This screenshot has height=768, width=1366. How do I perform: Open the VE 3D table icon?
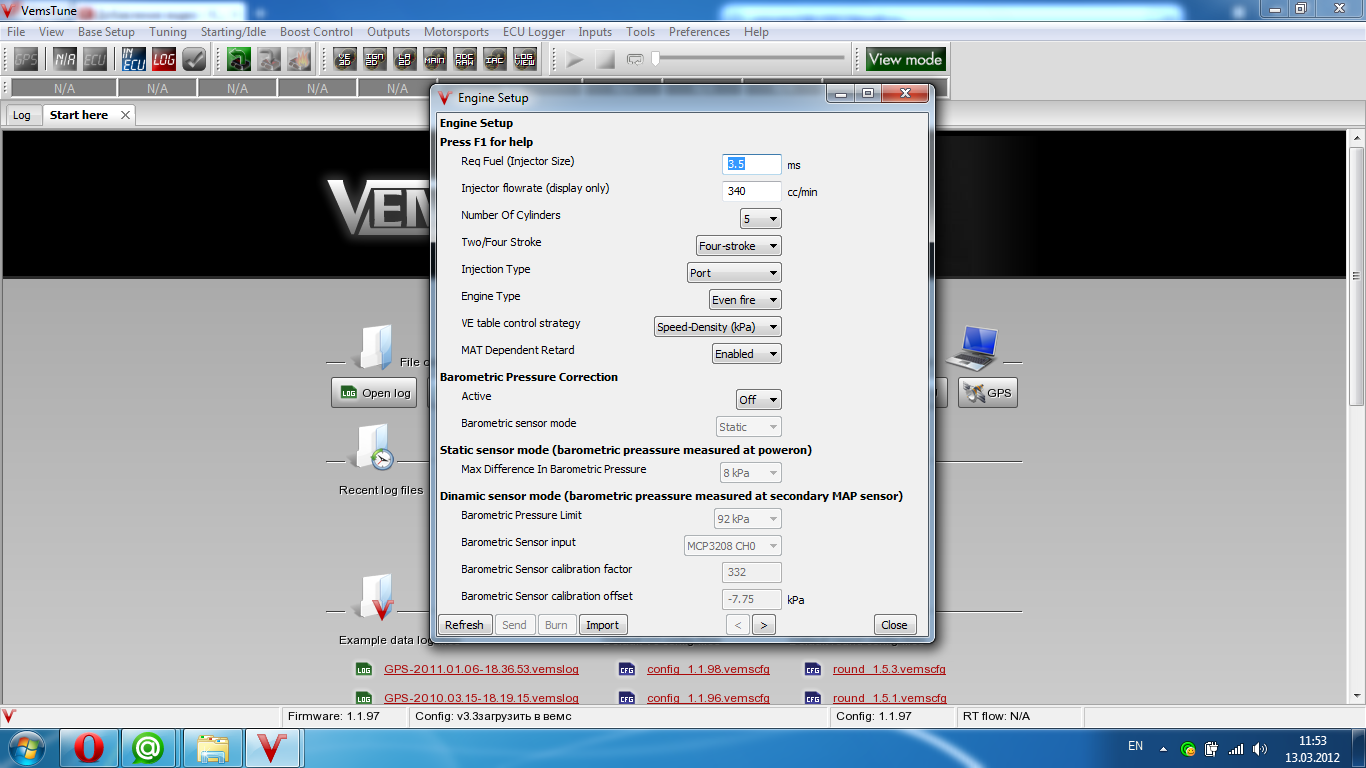(345, 60)
